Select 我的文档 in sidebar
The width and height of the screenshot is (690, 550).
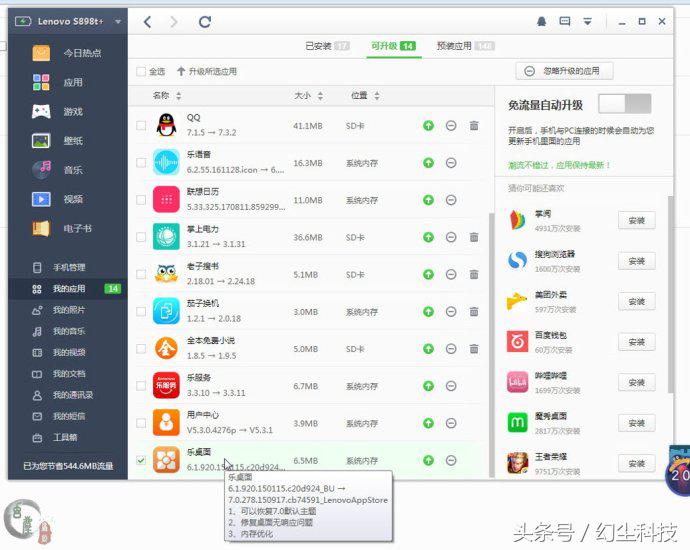(68, 374)
